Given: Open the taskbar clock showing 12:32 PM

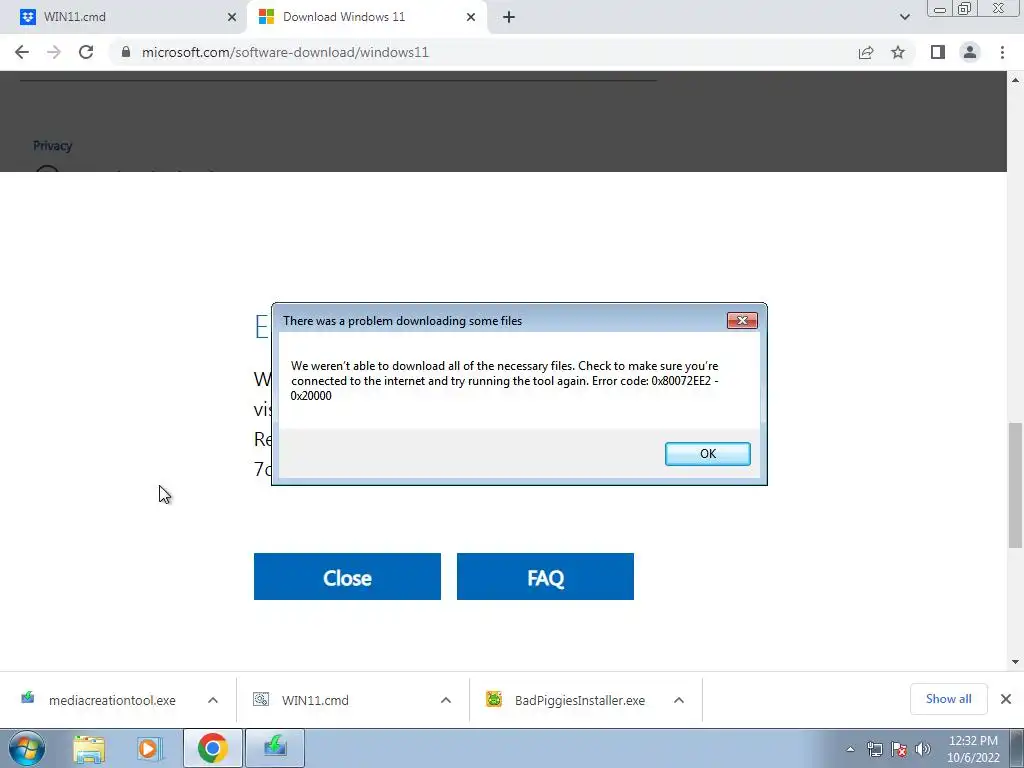Looking at the screenshot, I should coord(973,749).
